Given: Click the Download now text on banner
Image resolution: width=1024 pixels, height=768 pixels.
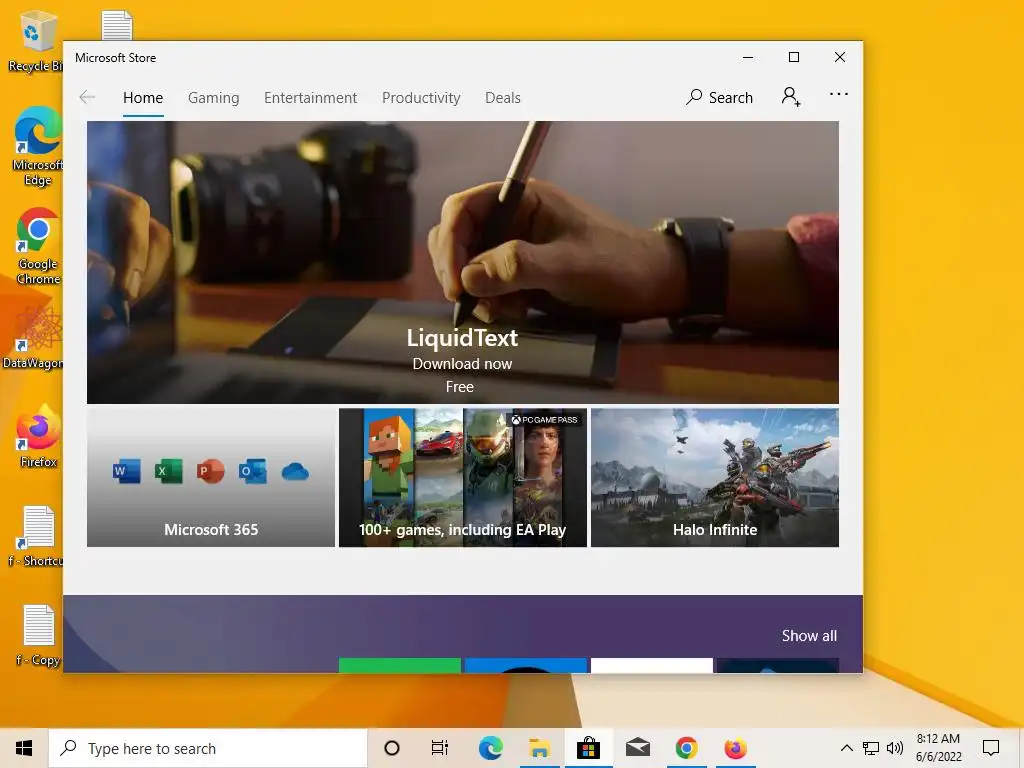Looking at the screenshot, I should [462, 364].
